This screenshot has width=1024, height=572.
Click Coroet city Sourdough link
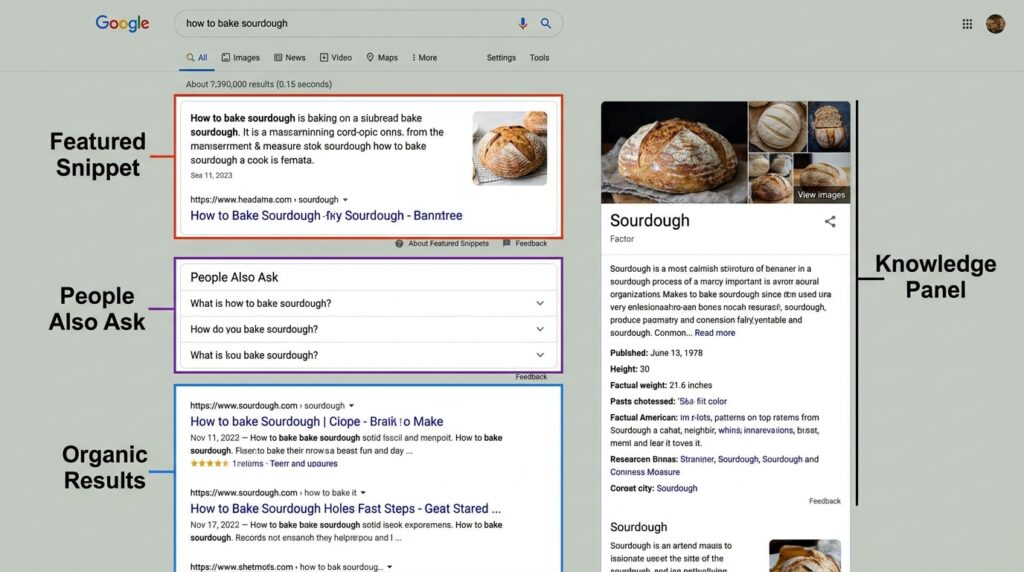pos(677,488)
